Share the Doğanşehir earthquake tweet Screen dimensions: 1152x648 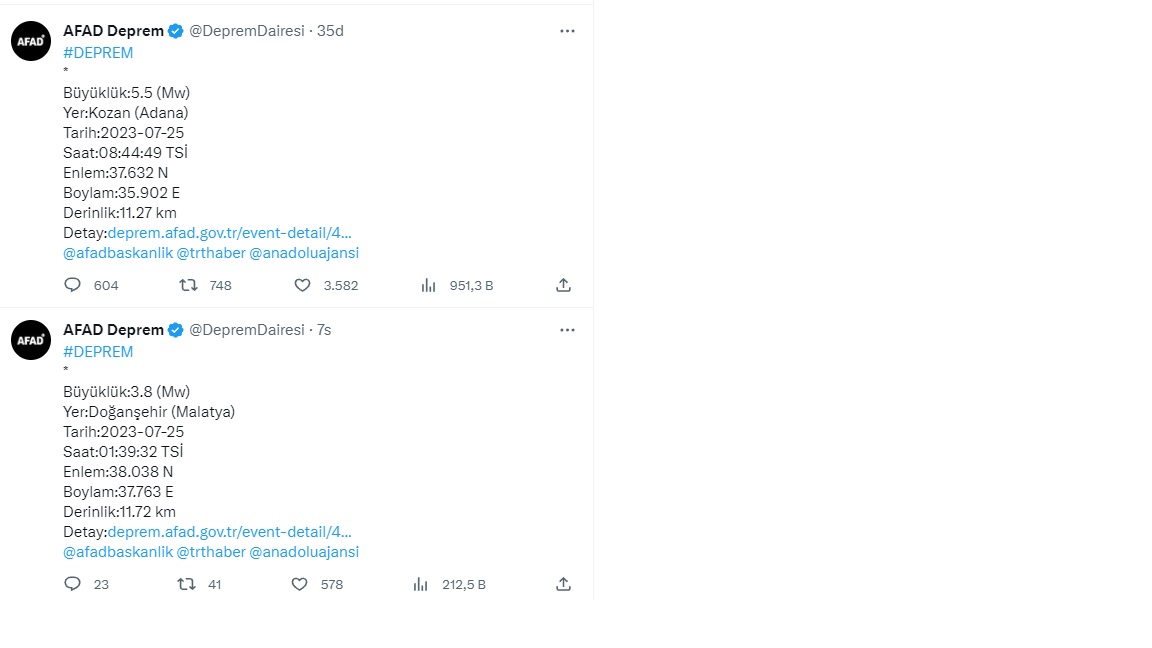click(563, 584)
